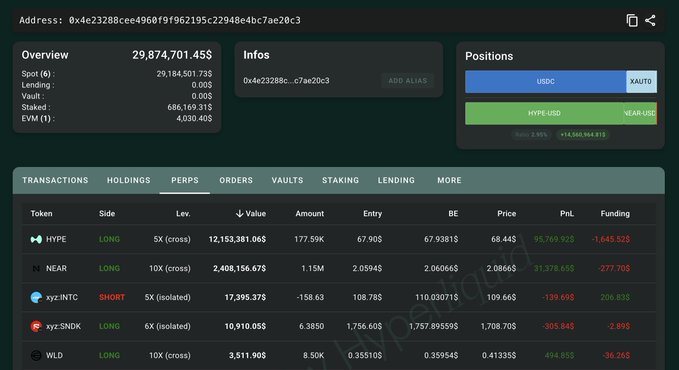Image resolution: width=679 pixels, height=370 pixels.
Task: Click the xyz:SNDK token logo icon
Action: pos(36,326)
